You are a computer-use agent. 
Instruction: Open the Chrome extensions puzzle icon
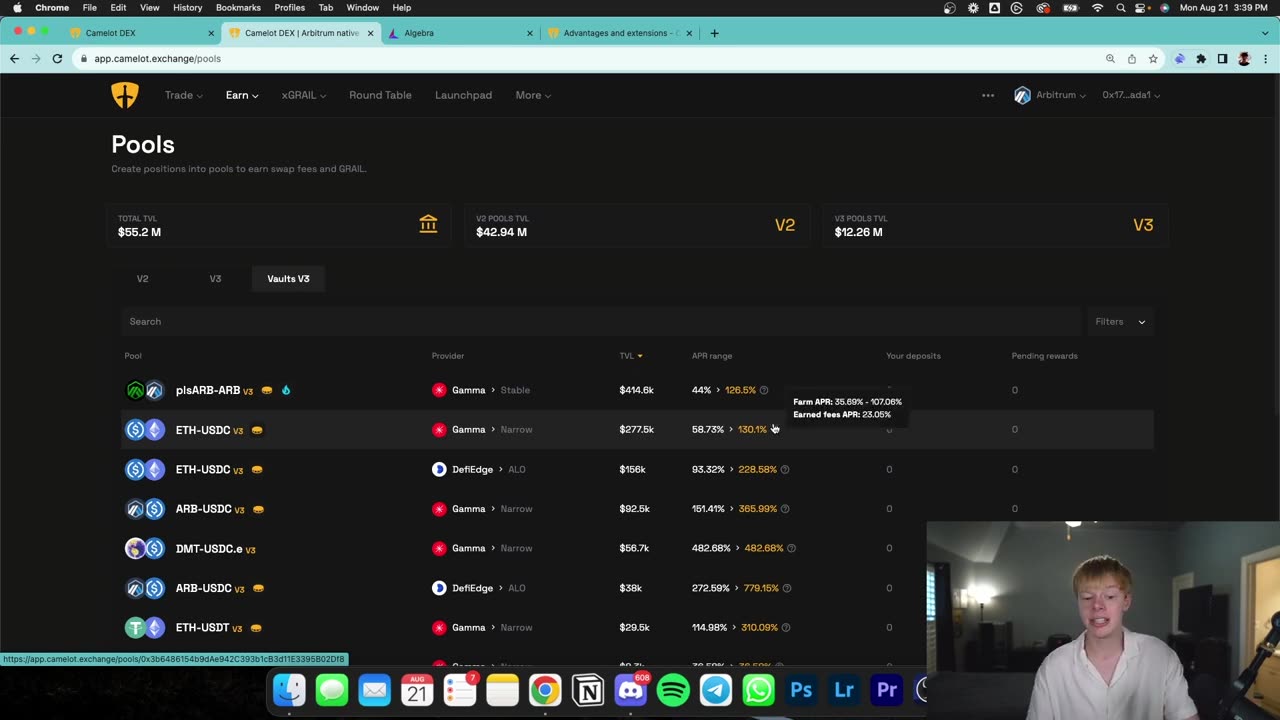pyautogui.click(x=1201, y=59)
